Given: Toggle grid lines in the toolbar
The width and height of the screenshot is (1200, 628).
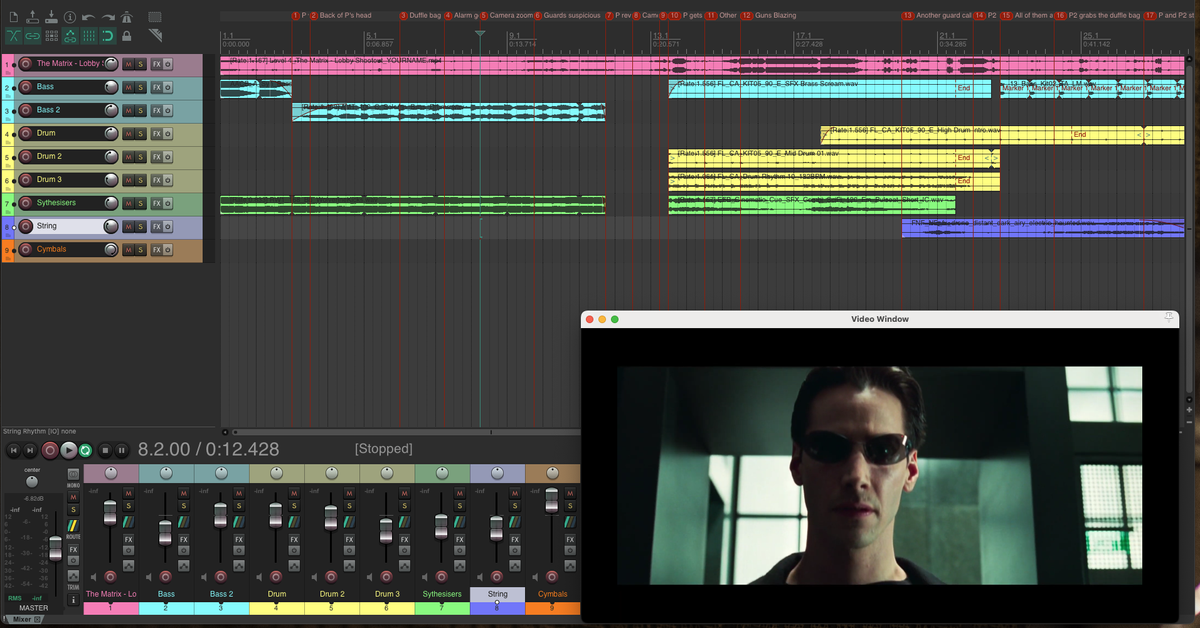Looking at the screenshot, I should [x=89, y=36].
